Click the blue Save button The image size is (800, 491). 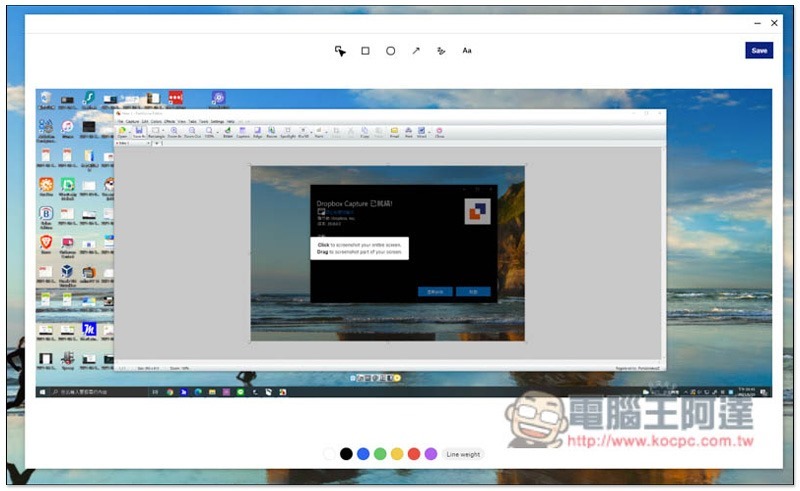pos(759,51)
